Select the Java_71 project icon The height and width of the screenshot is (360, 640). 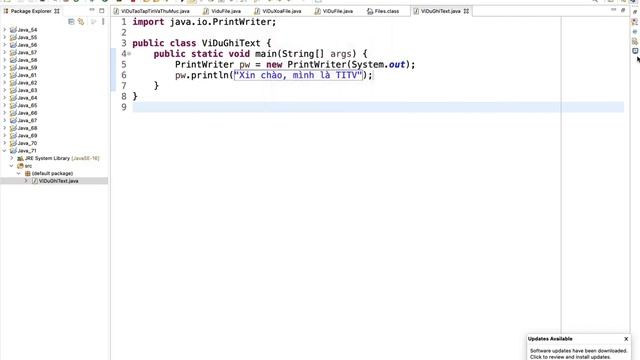pos(13,151)
